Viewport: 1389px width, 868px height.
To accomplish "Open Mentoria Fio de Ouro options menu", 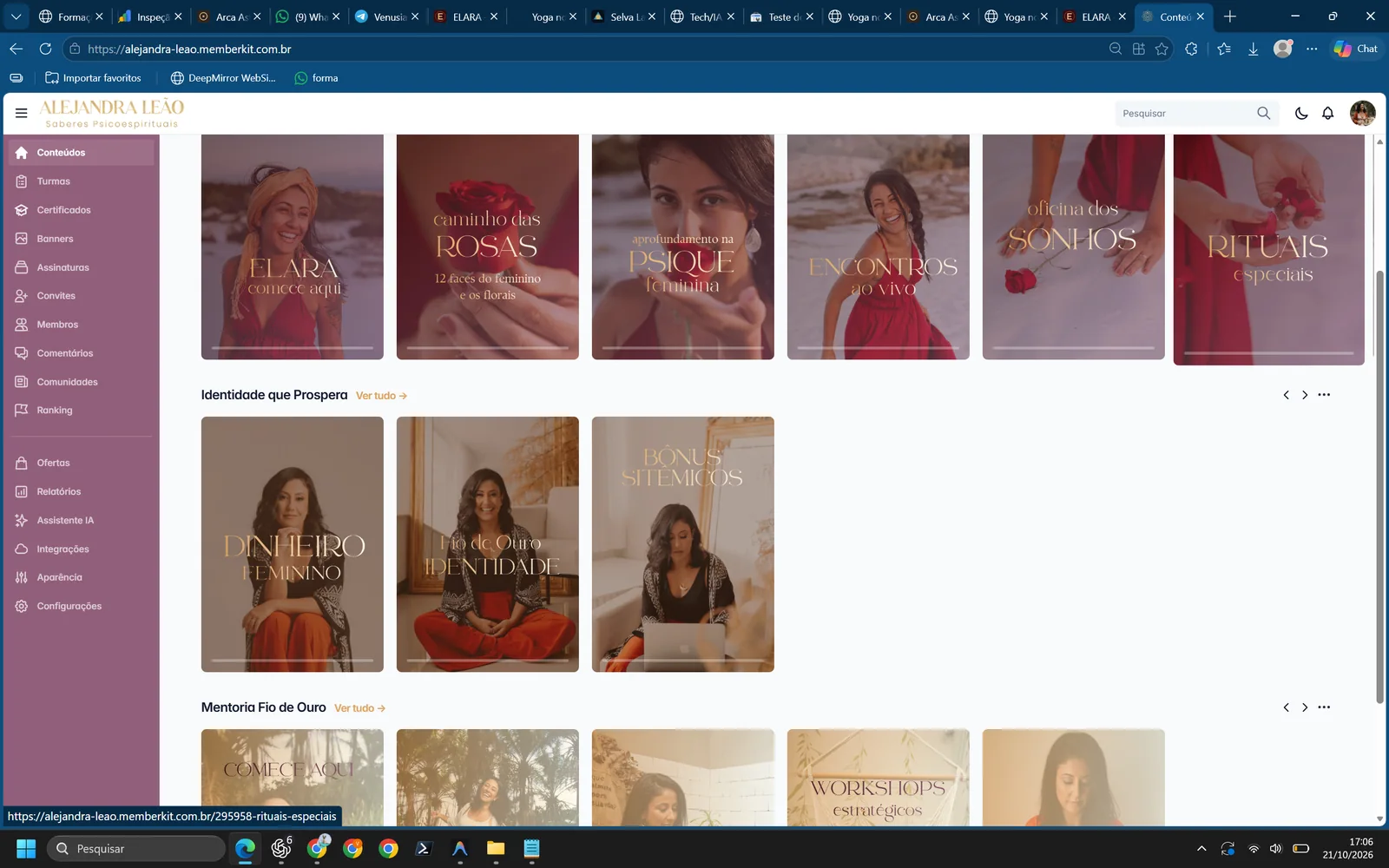I will click(x=1324, y=707).
